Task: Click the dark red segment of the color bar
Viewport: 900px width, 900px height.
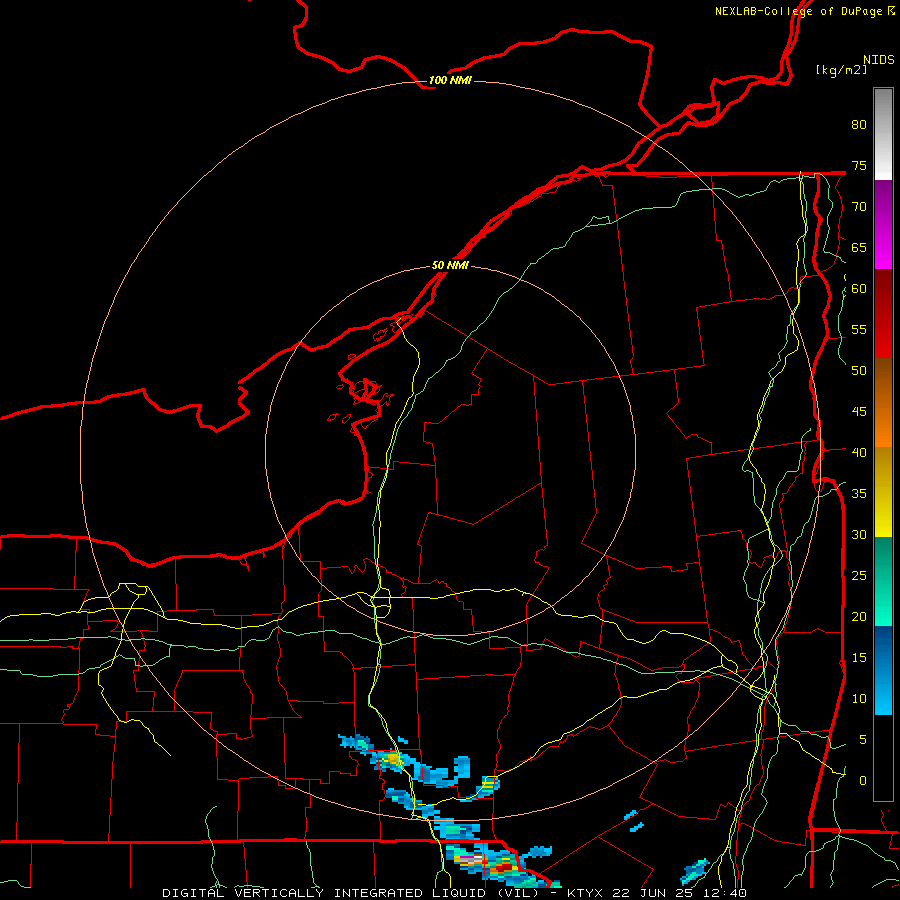Action: [x=883, y=314]
